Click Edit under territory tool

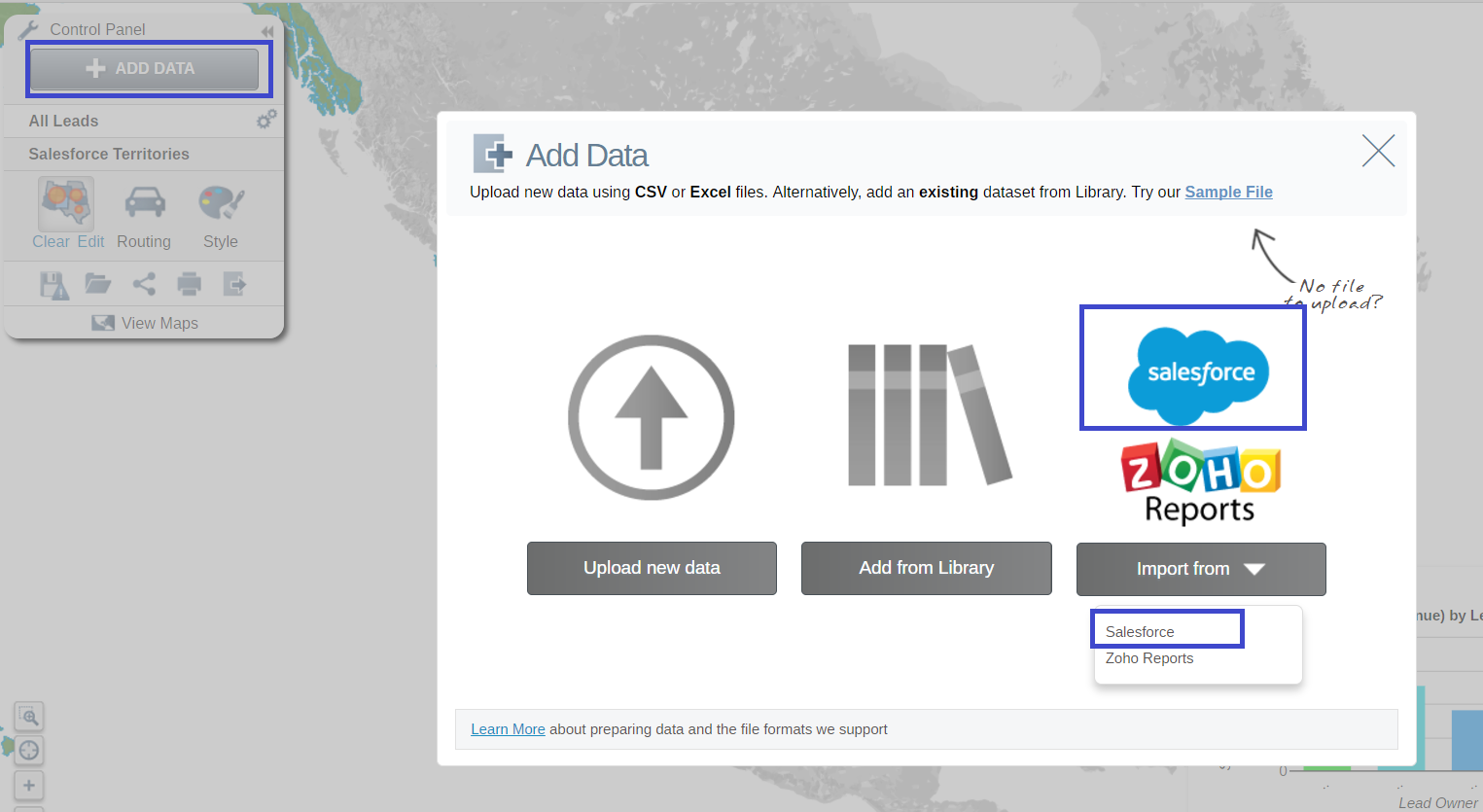[x=90, y=241]
